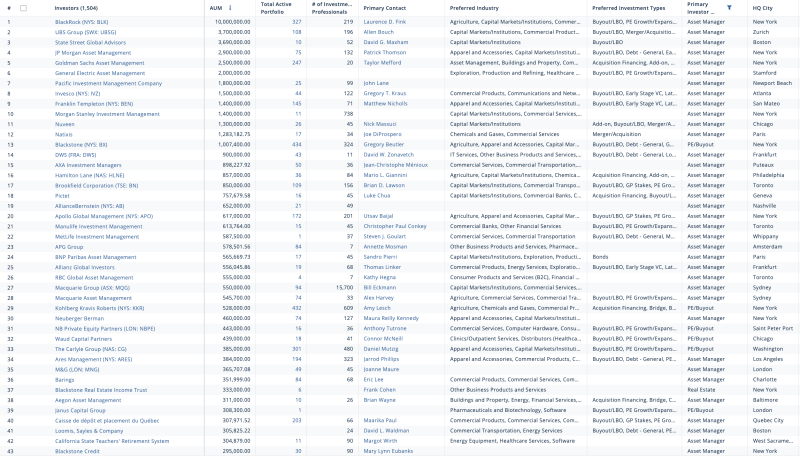Click Blackstone's active portfolio count 434
This screenshot has width=800, height=458.
point(296,144)
